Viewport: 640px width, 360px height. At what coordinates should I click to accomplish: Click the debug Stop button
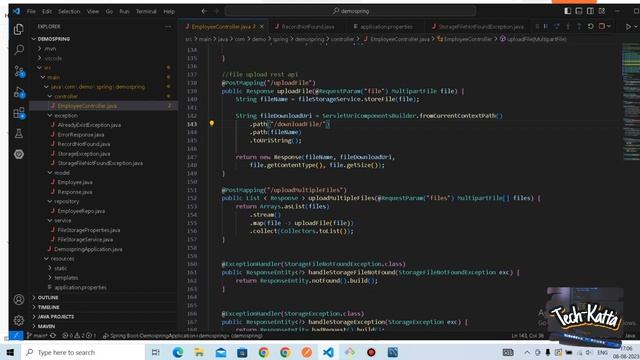tap(602, 27)
